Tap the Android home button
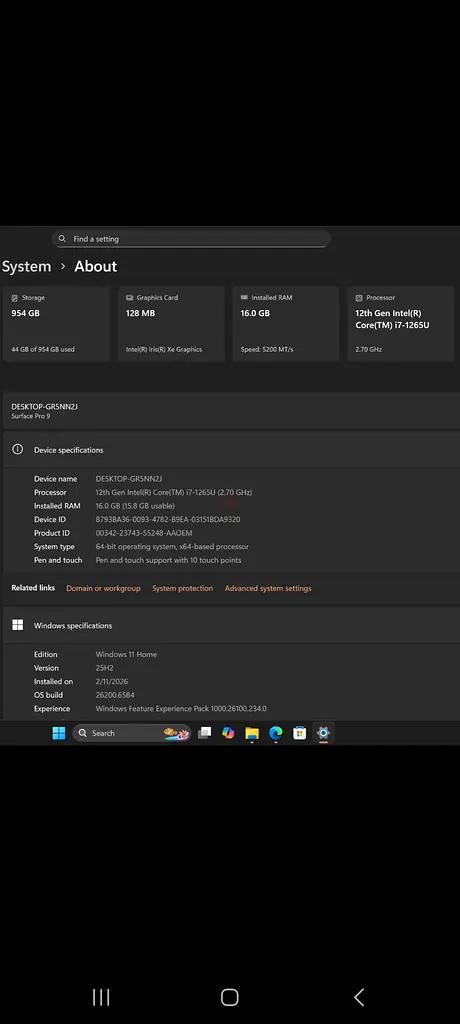 229,997
